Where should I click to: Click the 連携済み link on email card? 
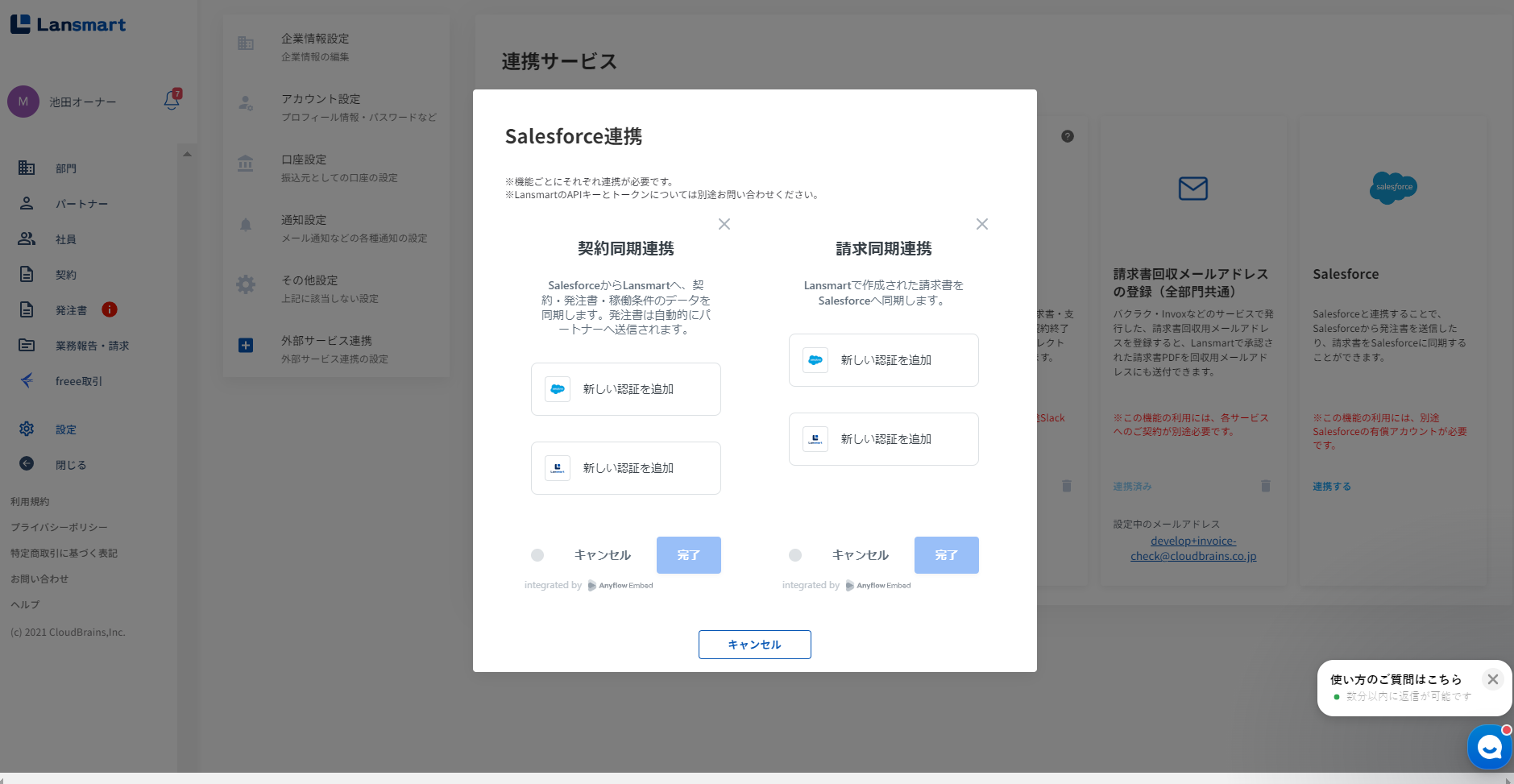(x=1132, y=487)
